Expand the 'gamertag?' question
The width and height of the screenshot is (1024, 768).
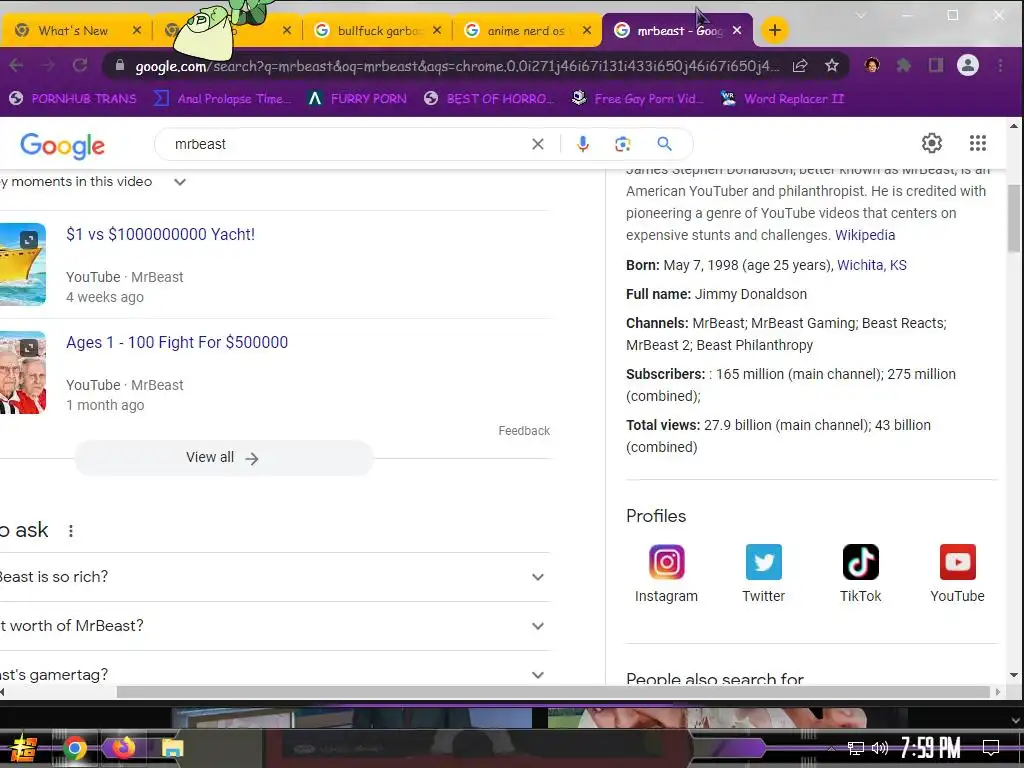[x=274, y=674]
